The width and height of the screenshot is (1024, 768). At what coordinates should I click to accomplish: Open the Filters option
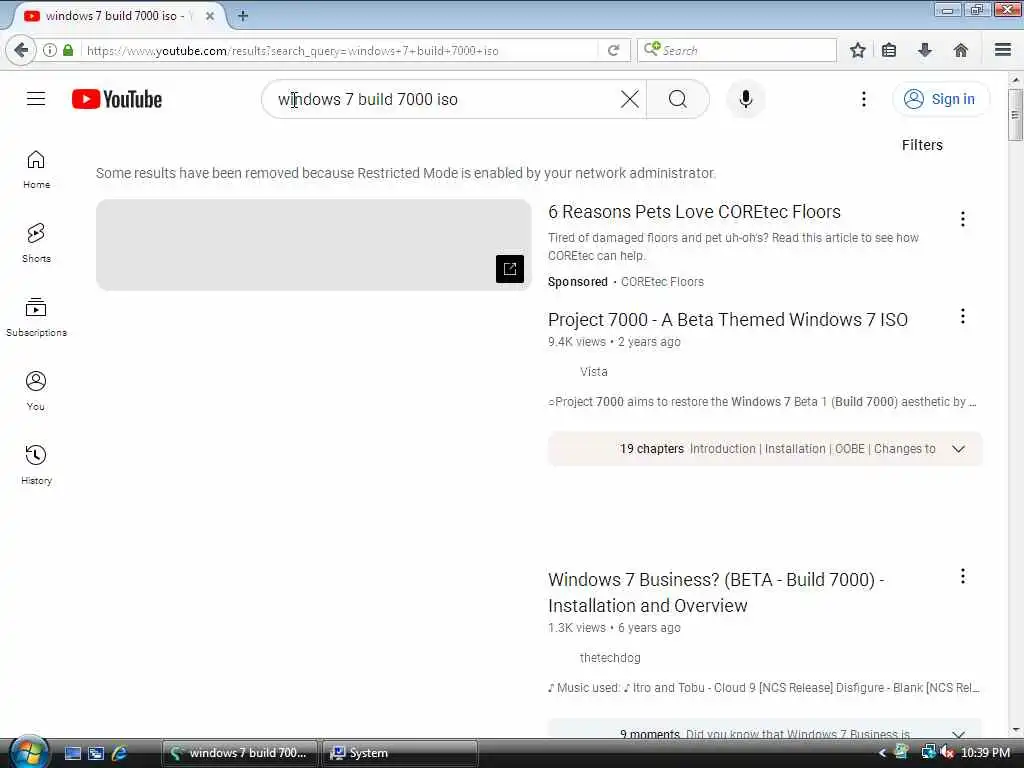click(921, 145)
